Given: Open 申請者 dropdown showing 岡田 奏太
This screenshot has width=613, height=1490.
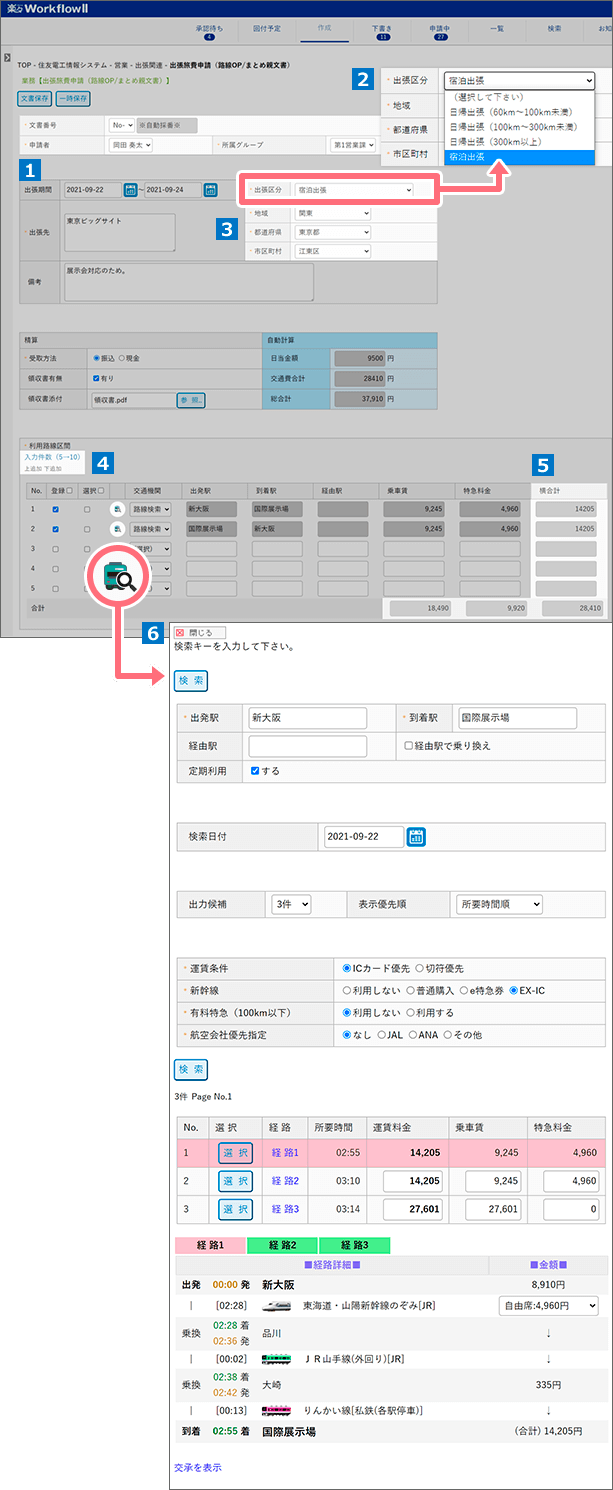Looking at the screenshot, I should click(131, 145).
